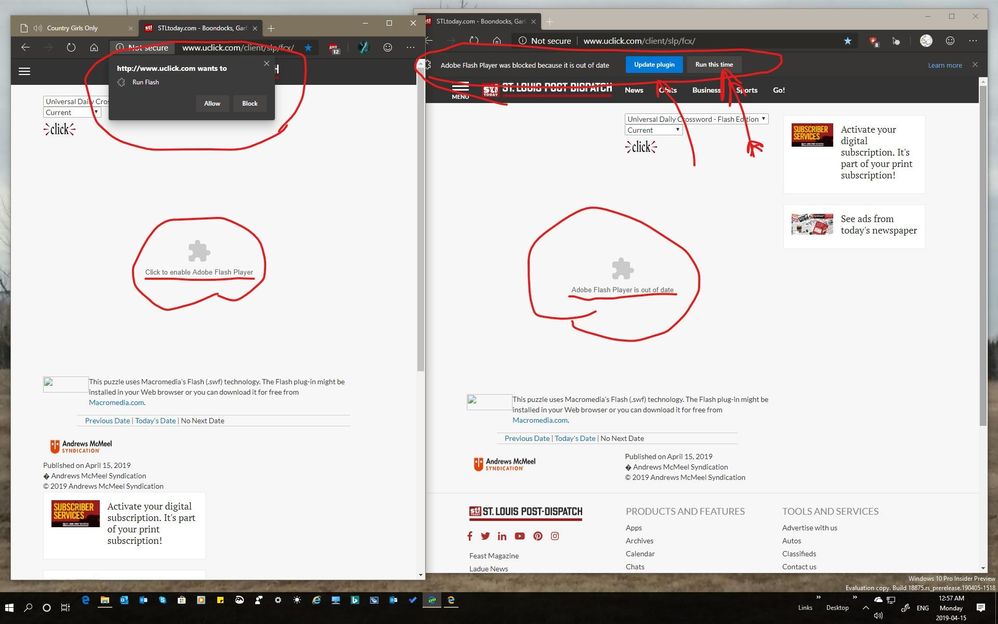Close the uclick.com permission popup
This screenshot has width=998, height=624.
pos(267,64)
